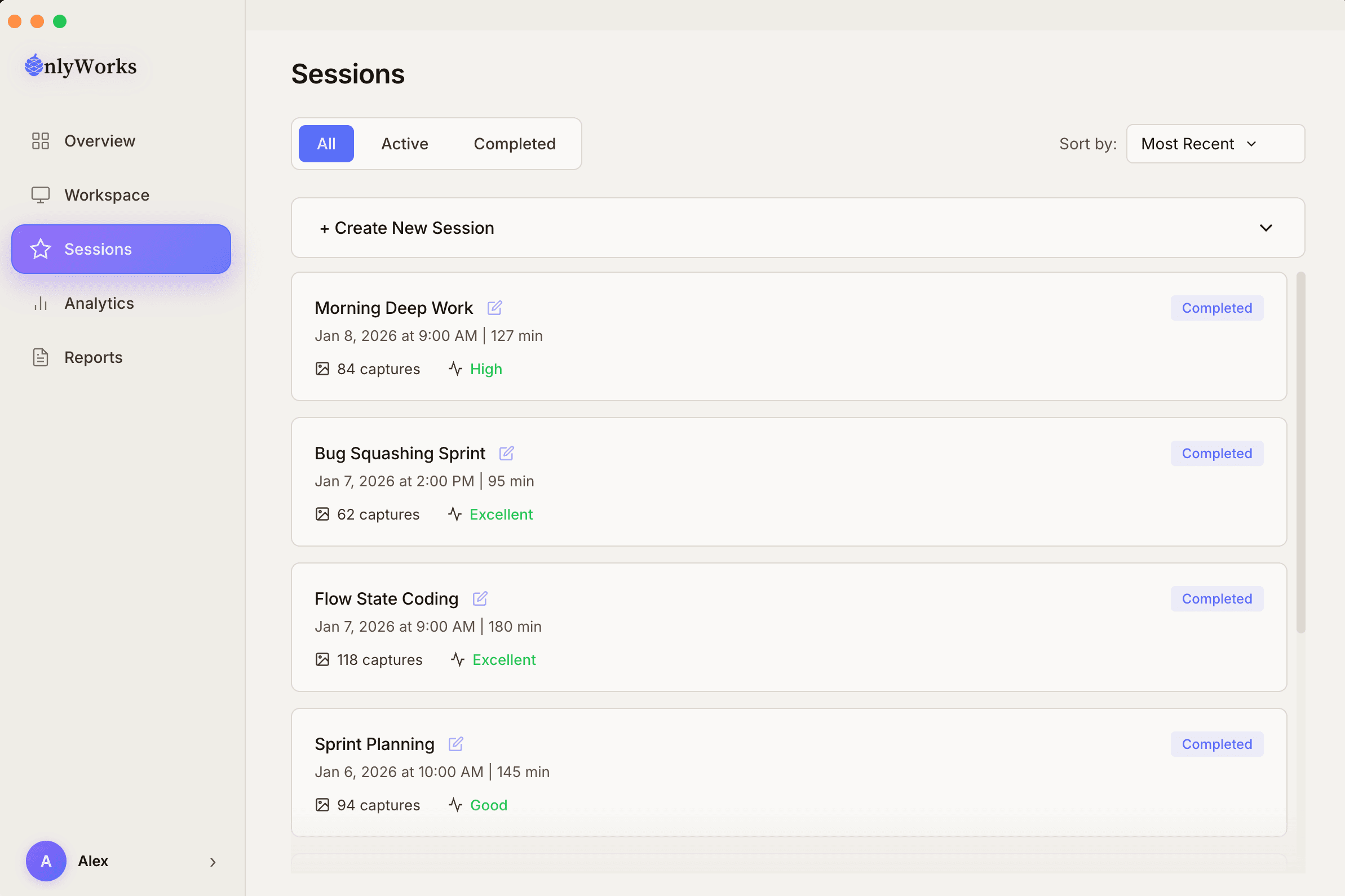Viewport: 1345px width, 896px height.
Task: Open Overview using its grid icon
Action: [x=39, y=140]
